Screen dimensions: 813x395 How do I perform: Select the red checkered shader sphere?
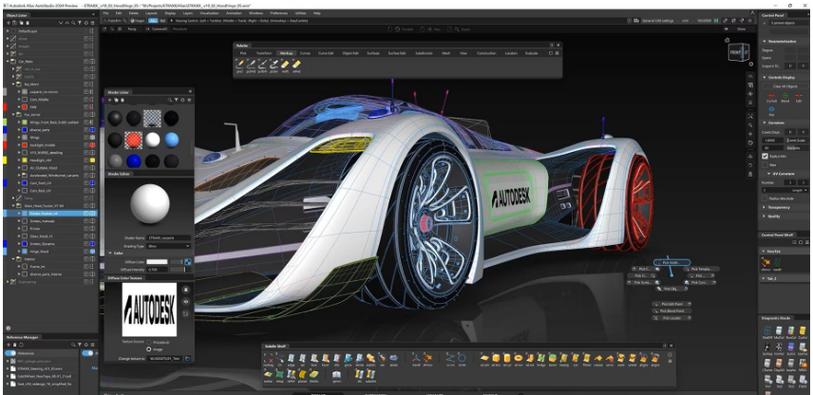pyautogui.click(x=133, y=139)
